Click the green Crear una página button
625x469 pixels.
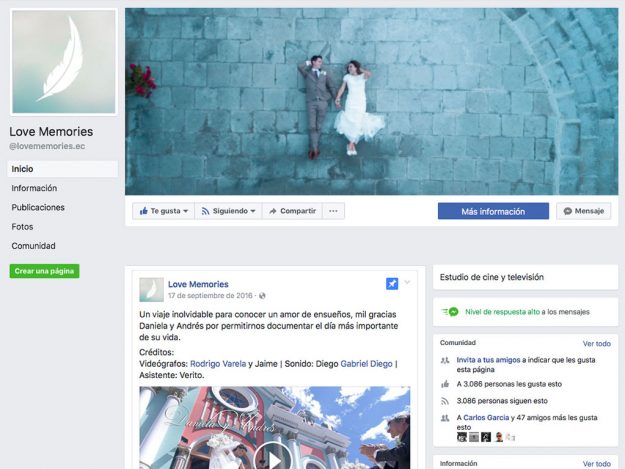click(44, 271)
